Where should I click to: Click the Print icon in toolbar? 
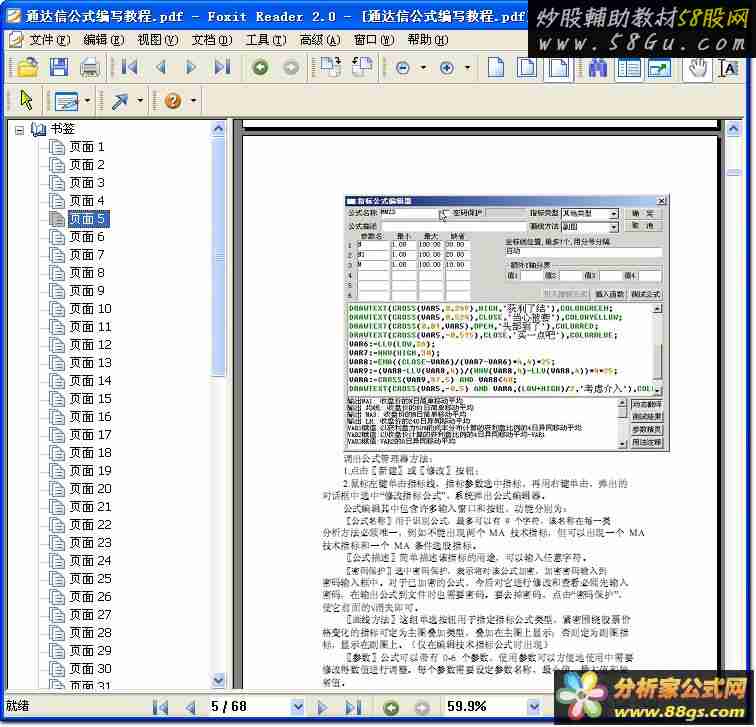tap(90, 67)
